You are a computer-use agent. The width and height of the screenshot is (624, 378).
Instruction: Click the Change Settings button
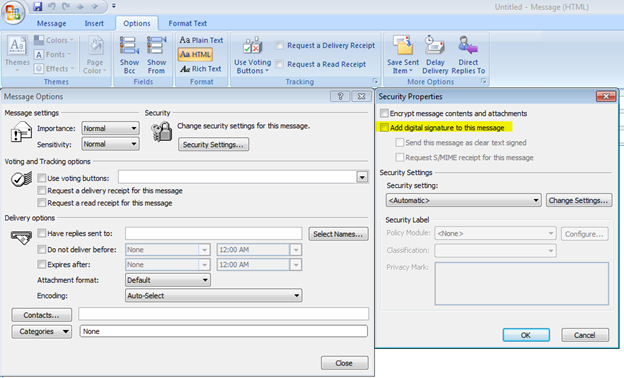click(x=578, y=201)
